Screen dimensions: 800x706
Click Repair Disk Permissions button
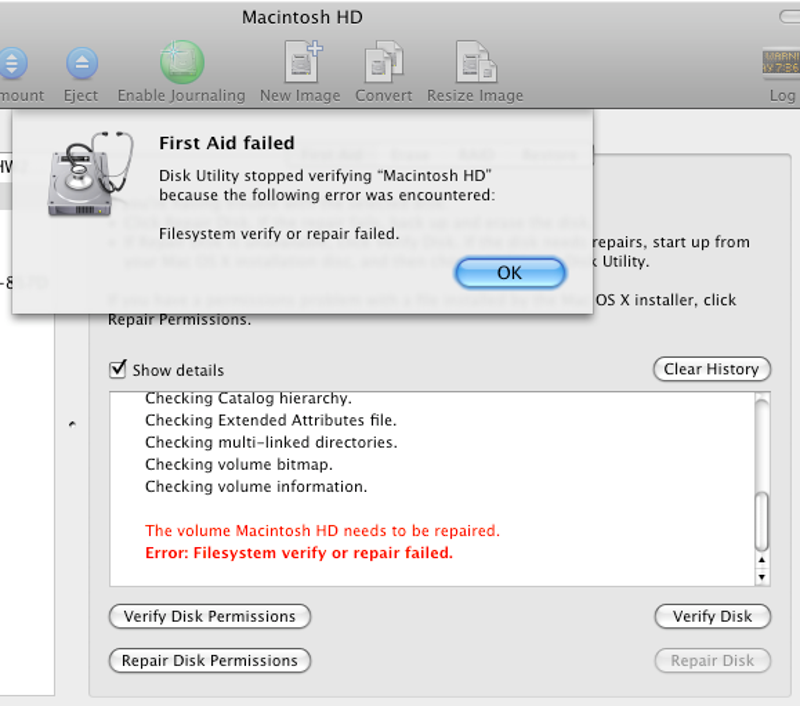click(209, 661)
